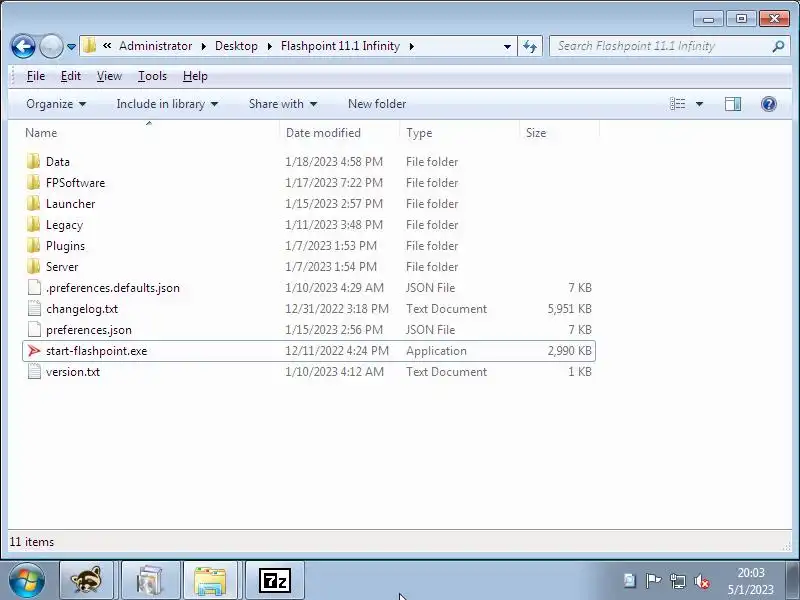Expand the arrow after Desktop breadcrumb
The height and width of the screenshot is (600, 800).
point(269,46)
